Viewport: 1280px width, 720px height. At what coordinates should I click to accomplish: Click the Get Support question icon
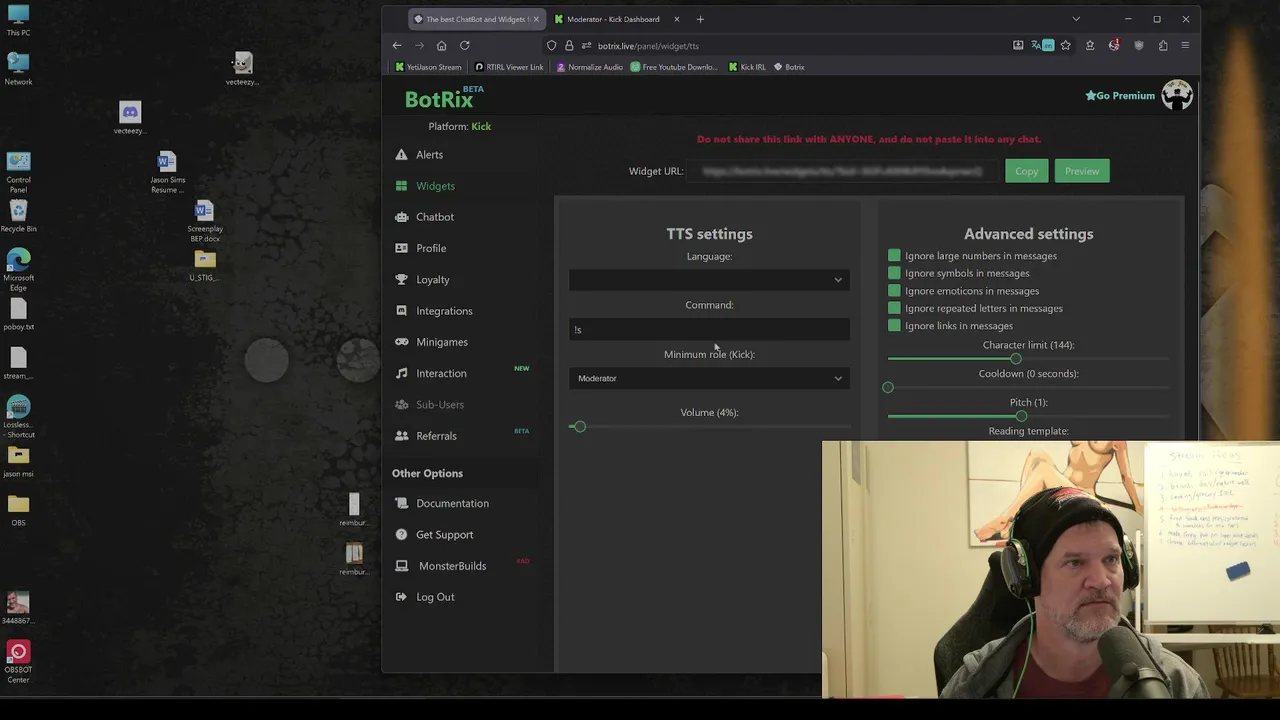pyautogui.click(x=401, y=534)
